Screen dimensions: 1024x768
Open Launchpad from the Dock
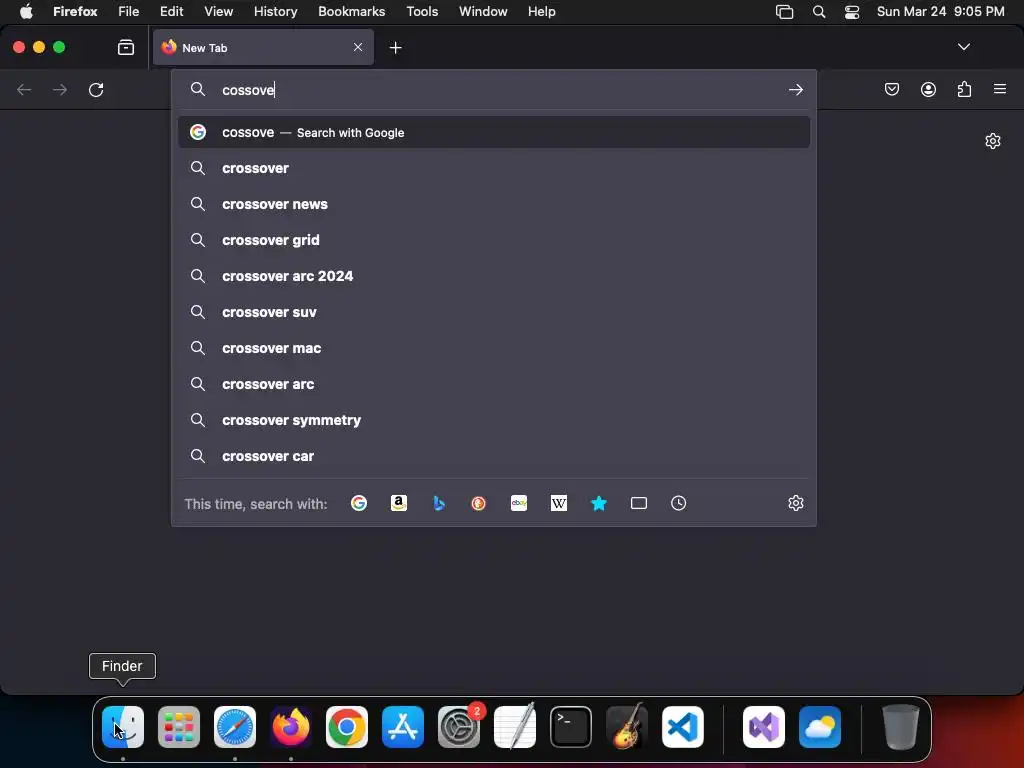(x=179, y=727)
